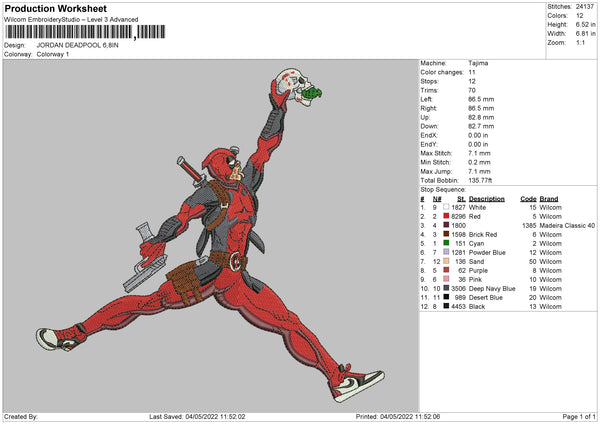Screen dimensions: 600x424
Task: Click the 'Stop Sequence:' heading
Action: pos(443,190)
